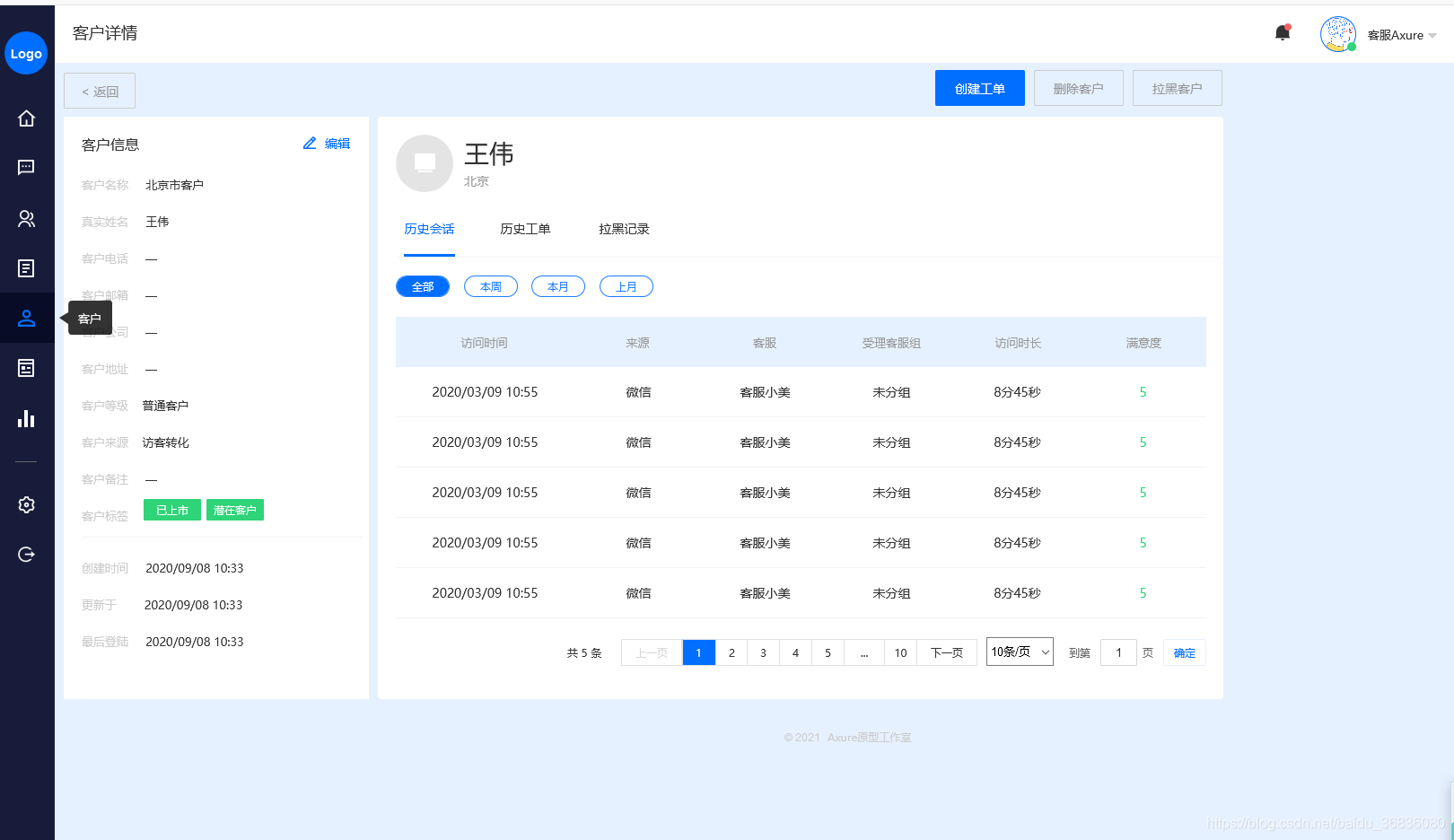Click the logout icon in sidebar
1454x840 pixels.
click(26, 555)
